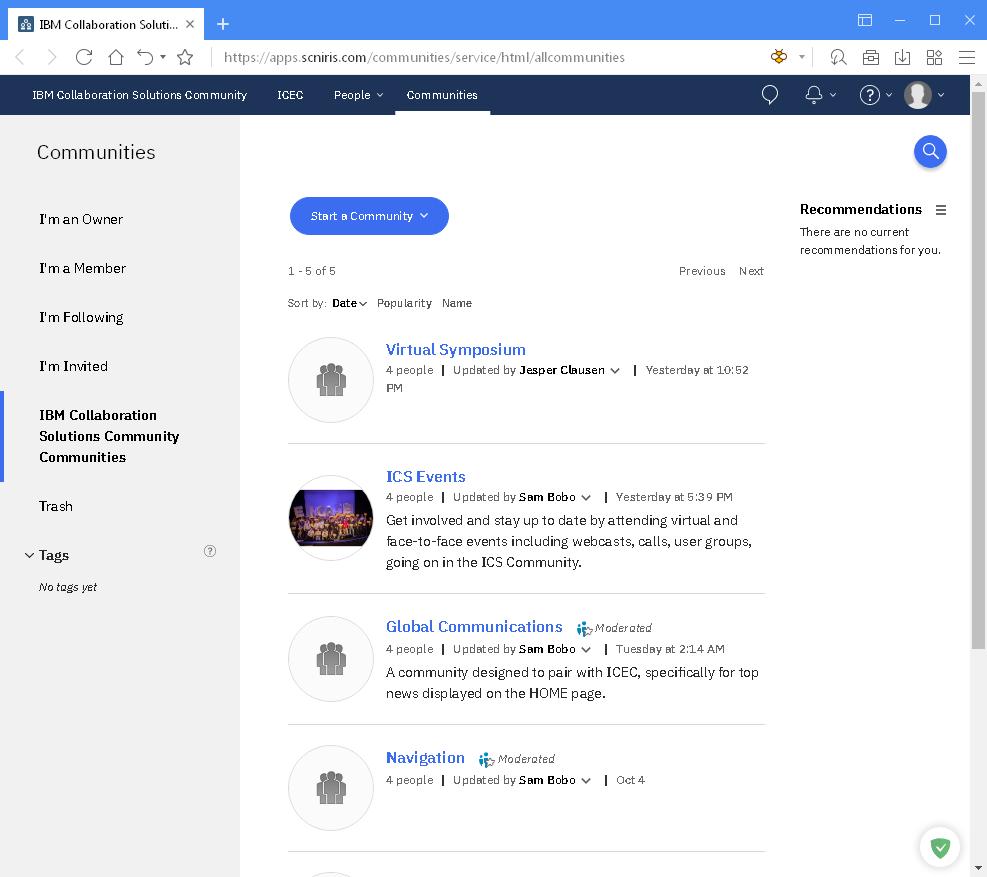Viewport: 987px width, 877px height.
Task: Open the Navigation community link
Action: pos(425,757)
